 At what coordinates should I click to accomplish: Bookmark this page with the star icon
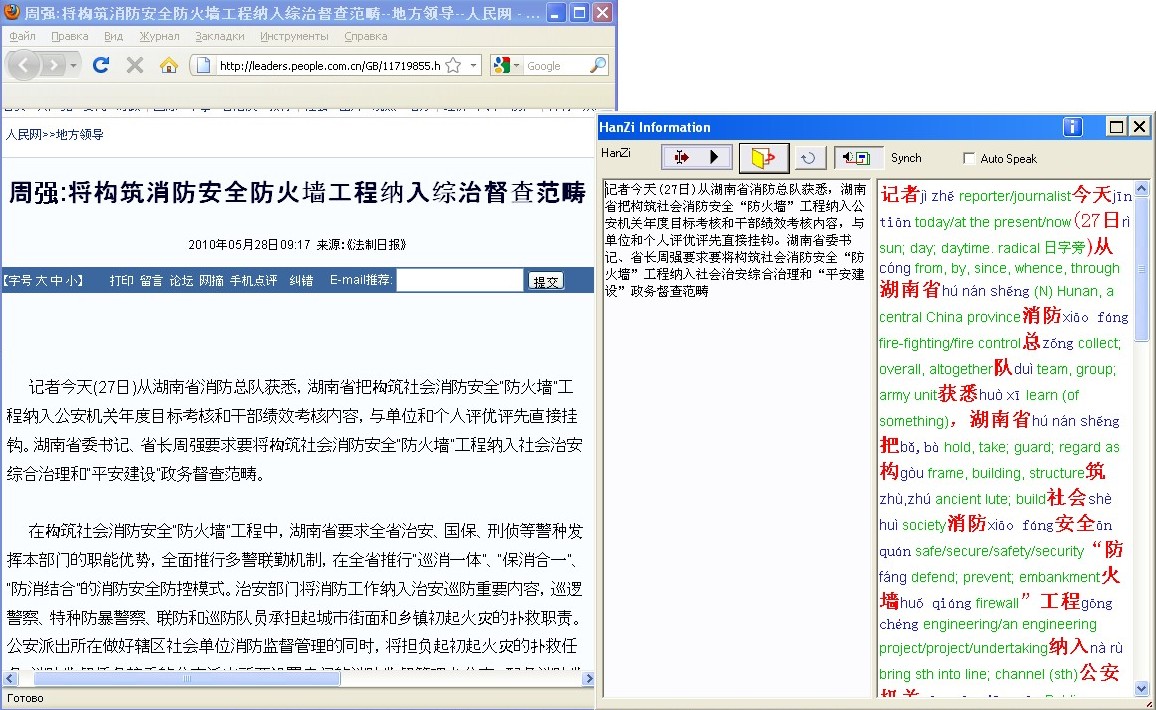(x=453, y=66)
